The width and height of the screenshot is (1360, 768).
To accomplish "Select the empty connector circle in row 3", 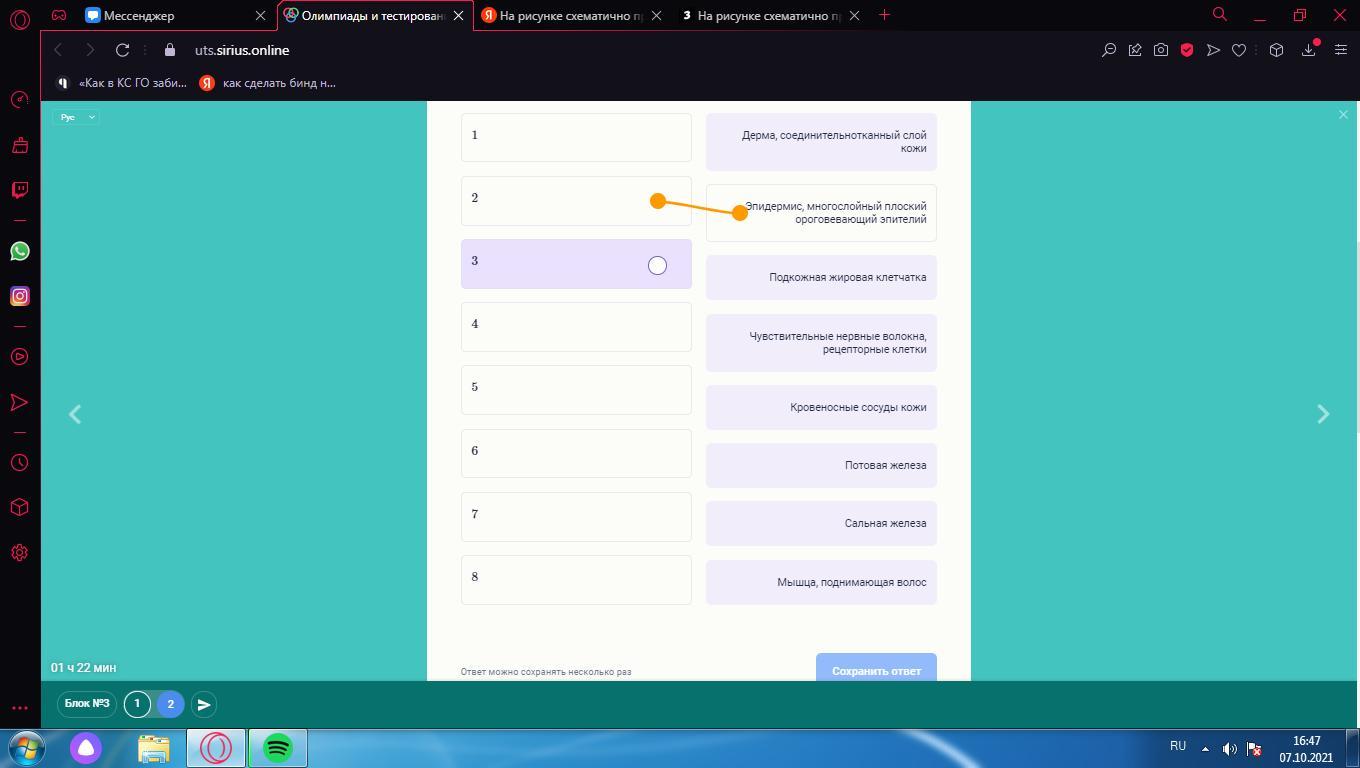I will [657, 265].
